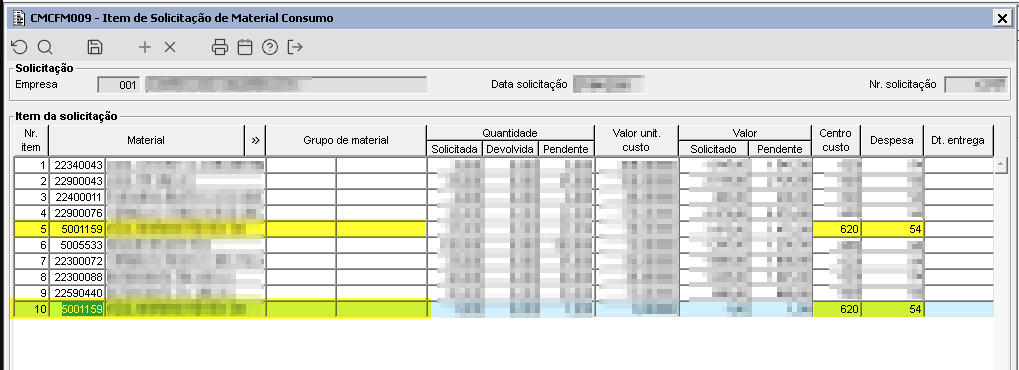Print using the printer icon
Image resolution: width=1019 pixels, height=370 pixels.
pos(220,47)
